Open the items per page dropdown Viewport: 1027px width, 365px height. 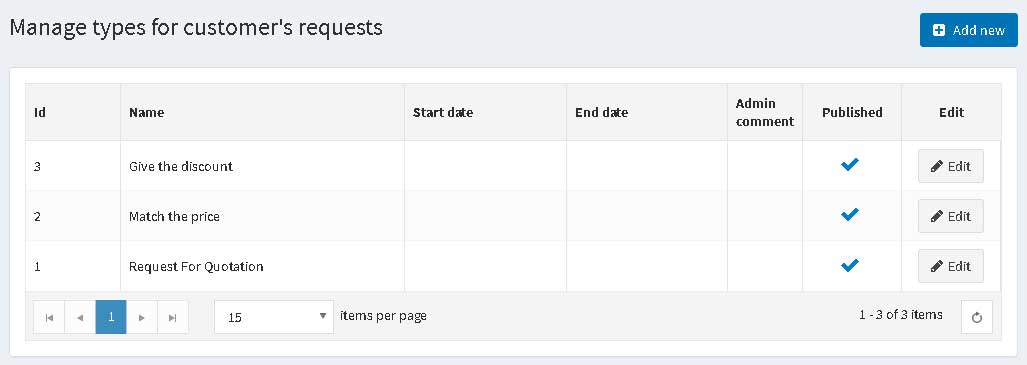point(274,317)
